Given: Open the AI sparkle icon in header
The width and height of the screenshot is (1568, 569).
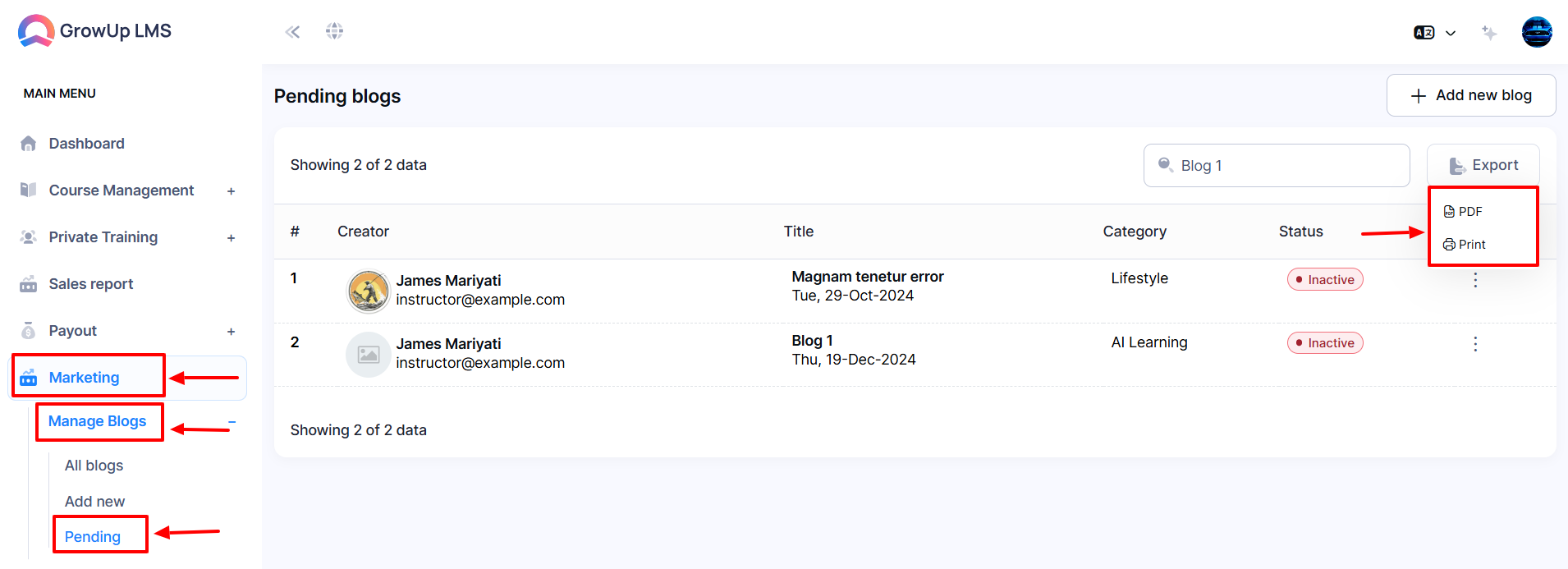Looking at the screenshot, I should 1489,32.
